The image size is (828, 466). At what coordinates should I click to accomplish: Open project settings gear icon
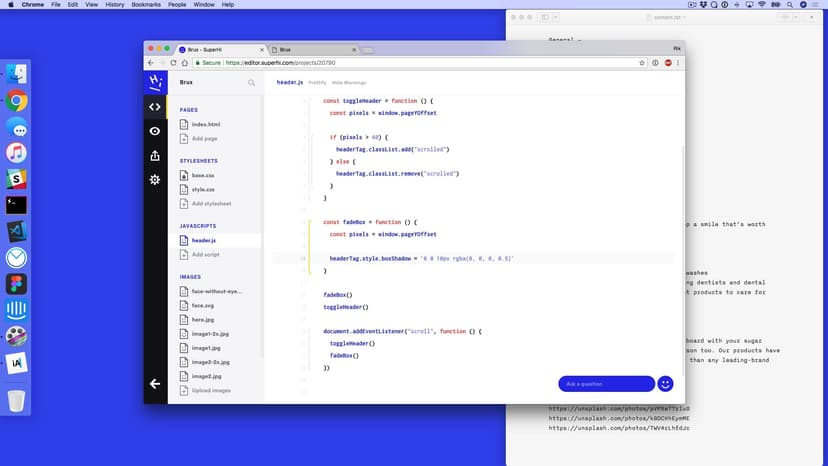click(x=155, y=179)
